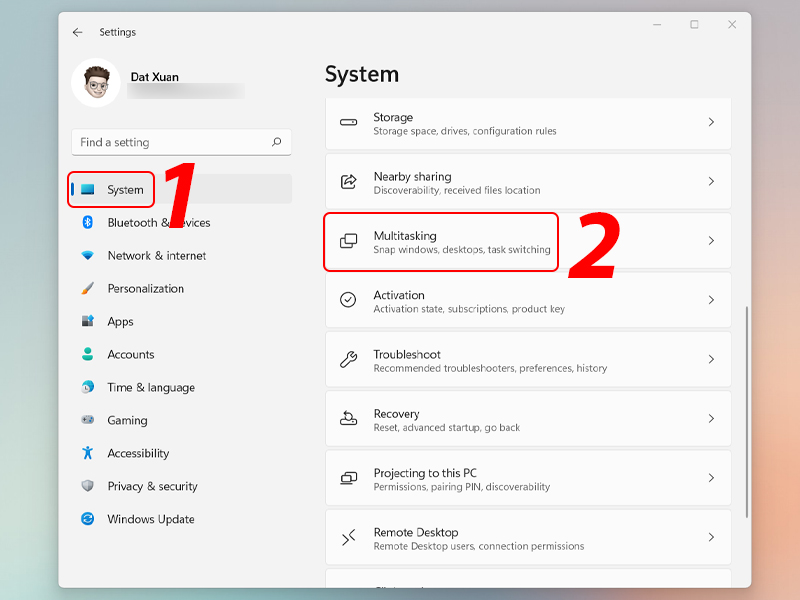The width and height of the screenshot is (800, 600).
Task: Select System in the sidebar
Action: (x=181, y=189)
